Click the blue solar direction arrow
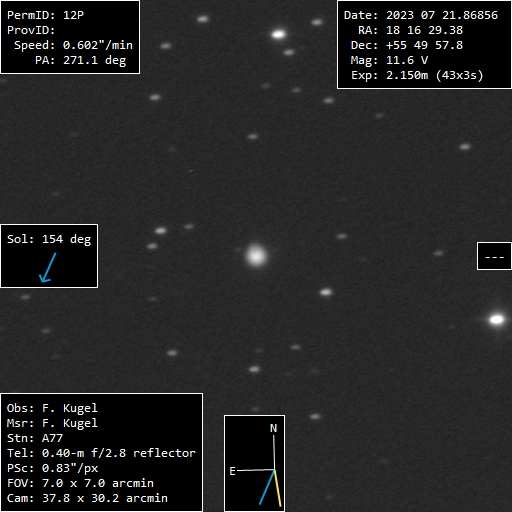Screen dimensions: 512x512 (x=48, y=267)
